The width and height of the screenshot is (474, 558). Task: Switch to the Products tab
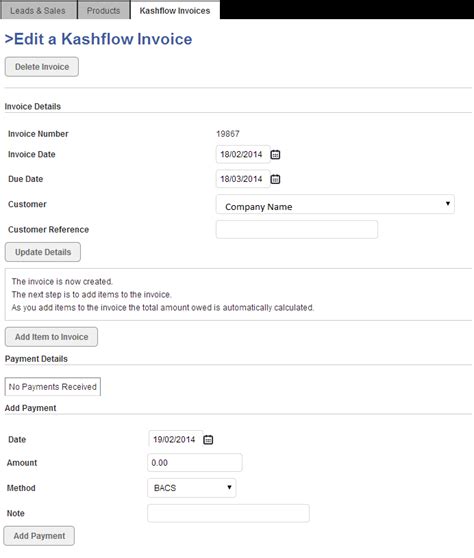(x=104, y=11)
